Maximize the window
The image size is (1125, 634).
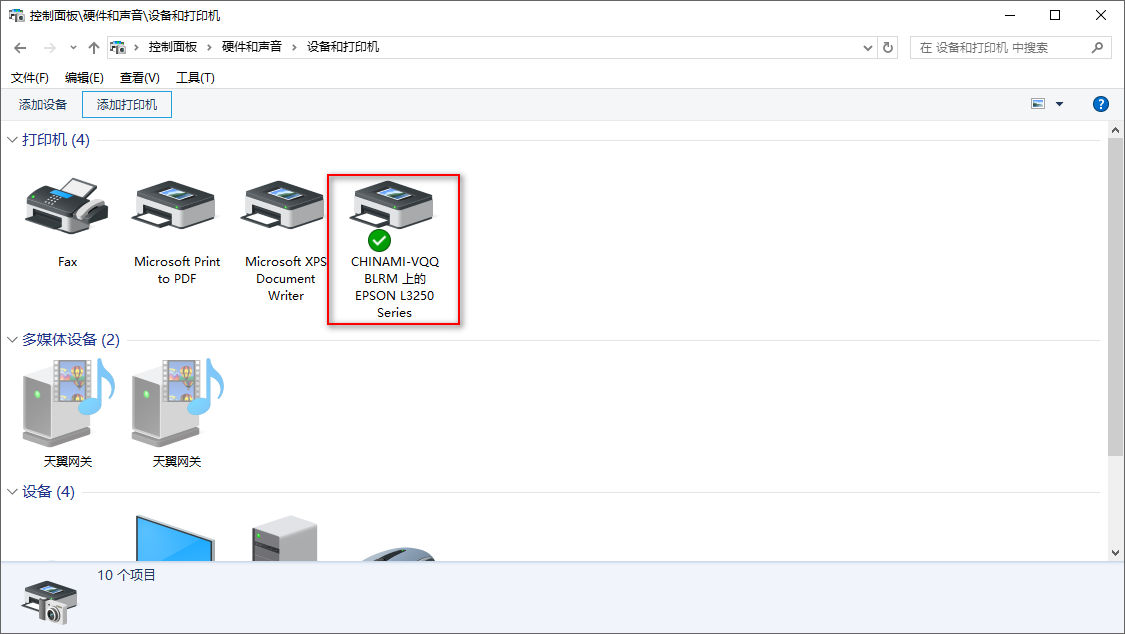[1055, 15]
